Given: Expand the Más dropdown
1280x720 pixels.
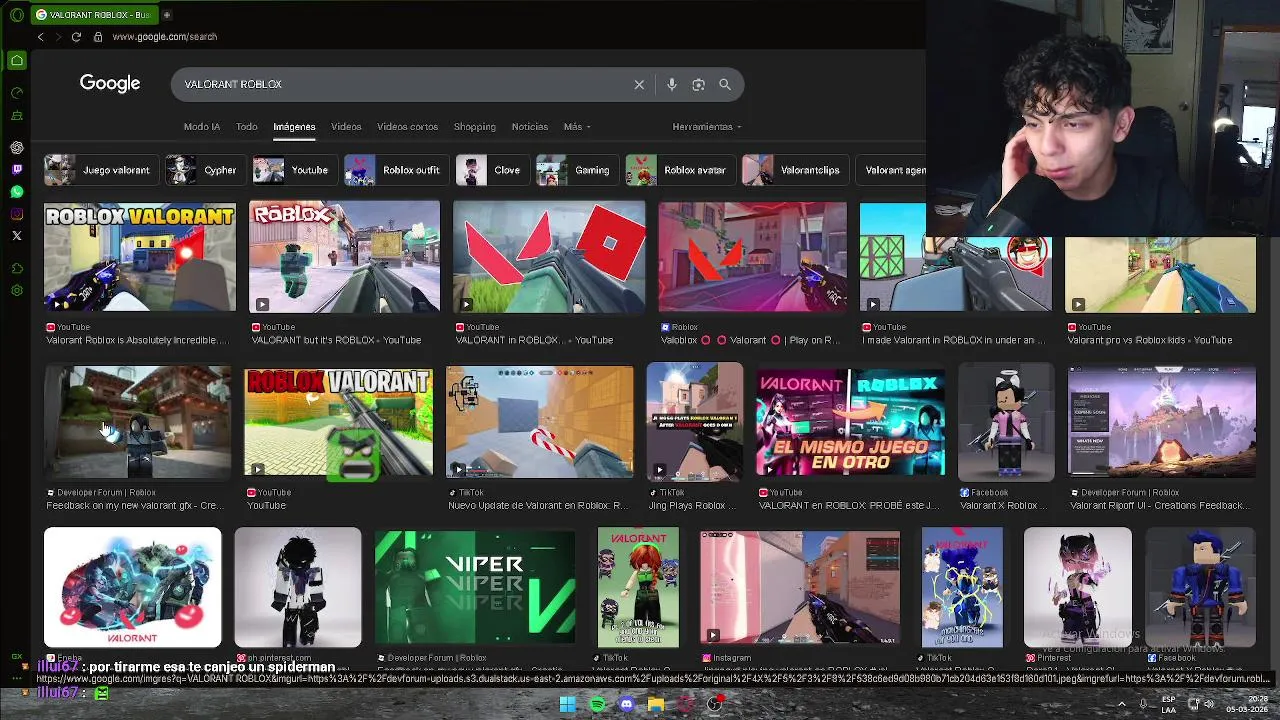Looking at the screenshot, I should 577,127.
